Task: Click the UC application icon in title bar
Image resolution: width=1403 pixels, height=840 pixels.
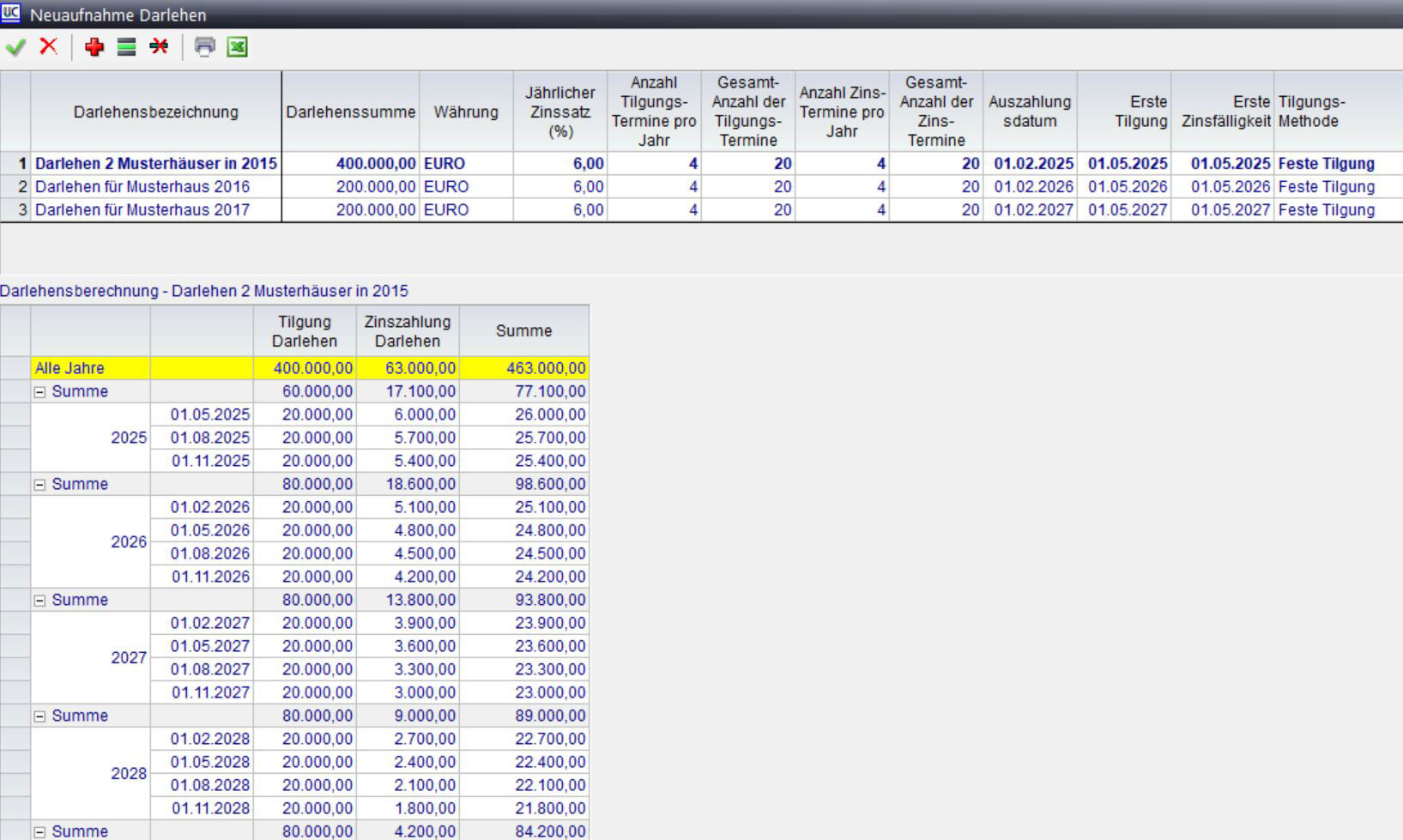Action: (10, 14)
